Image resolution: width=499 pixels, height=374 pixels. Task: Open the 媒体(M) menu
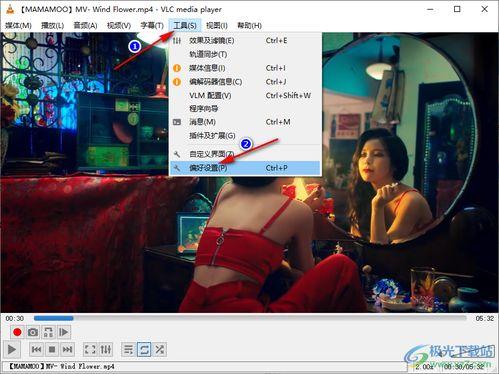coord(18,26)
